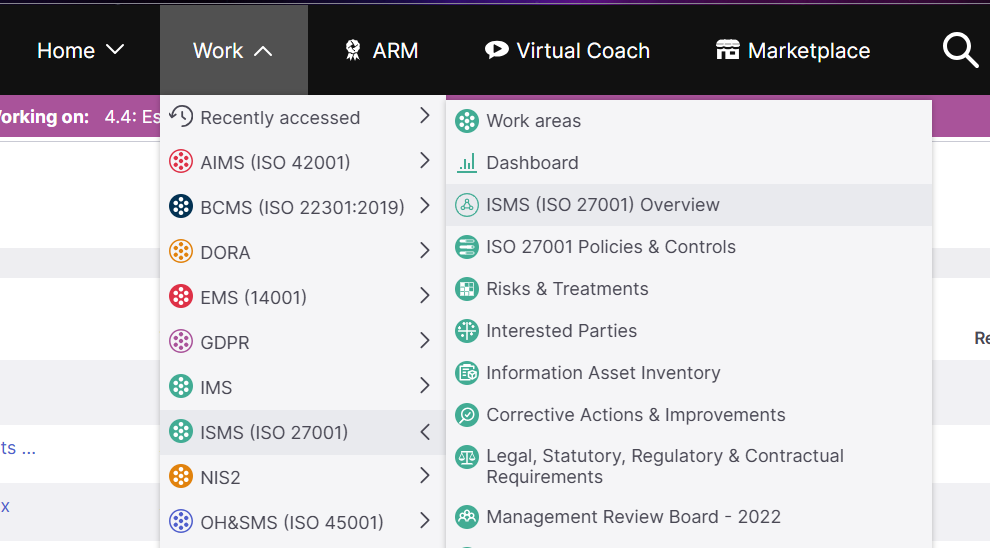Open the search magnifier icon
The height and width of the screenshot is (548, 990).
[x=960, y=50]
